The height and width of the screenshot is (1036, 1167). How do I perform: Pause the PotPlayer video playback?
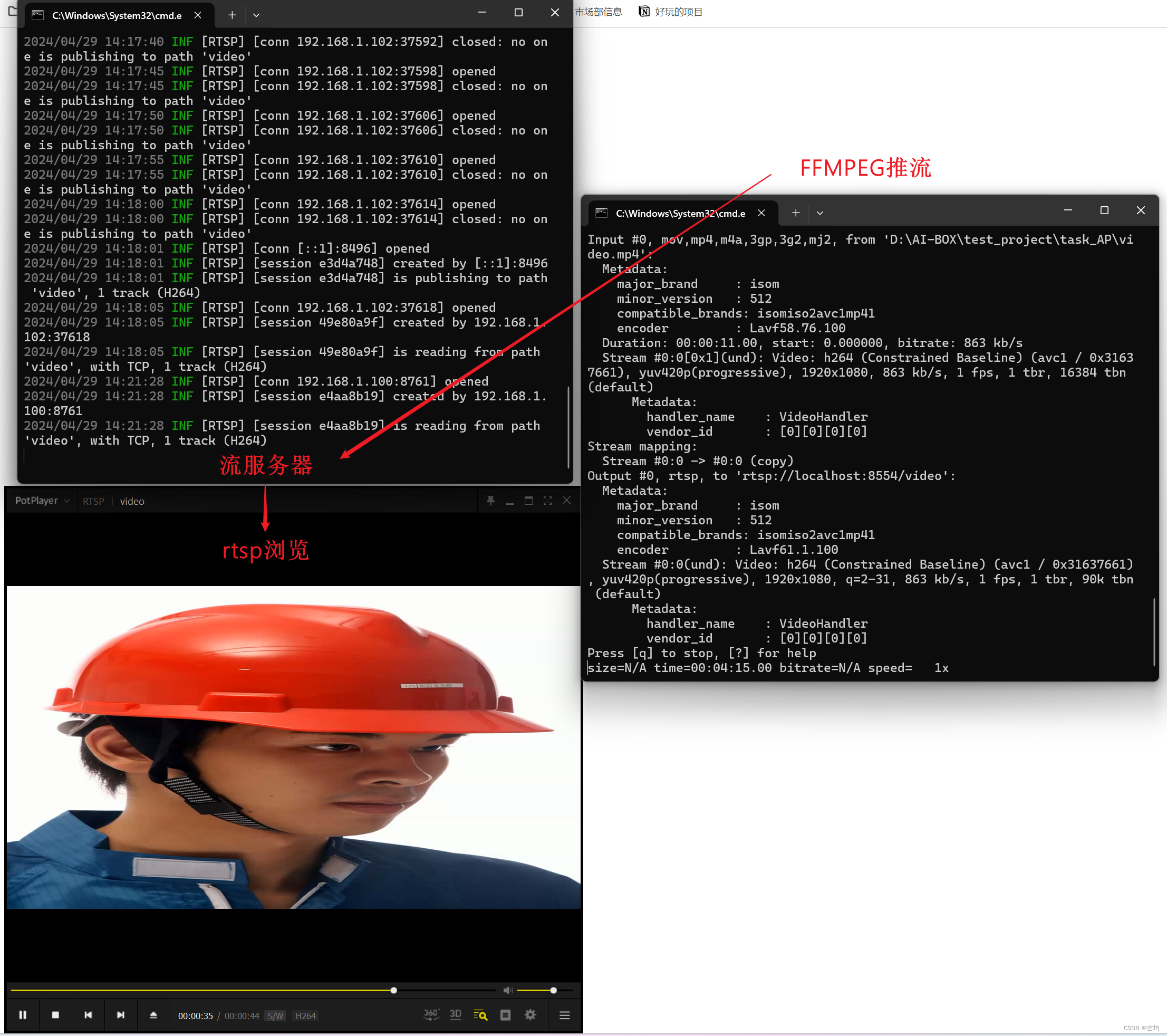(23, 1015)
